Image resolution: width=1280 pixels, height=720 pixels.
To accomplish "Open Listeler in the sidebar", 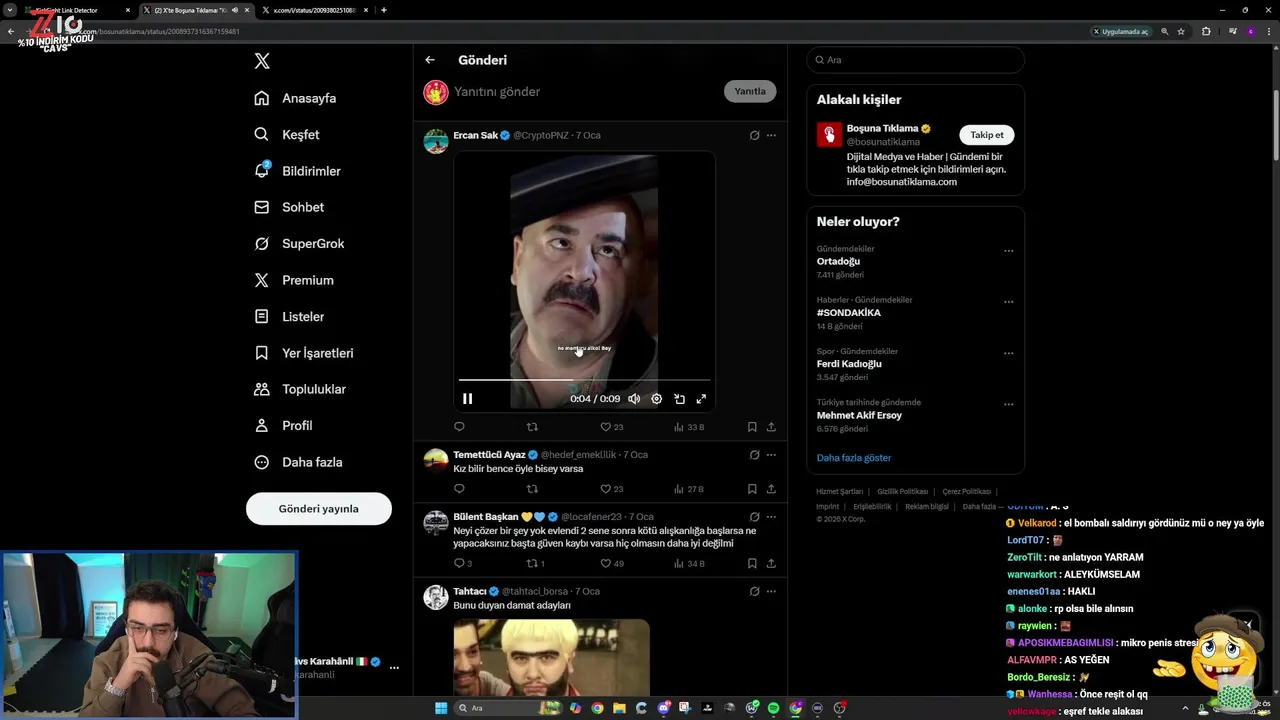I will pyautogui.click(x=289, y=316).
